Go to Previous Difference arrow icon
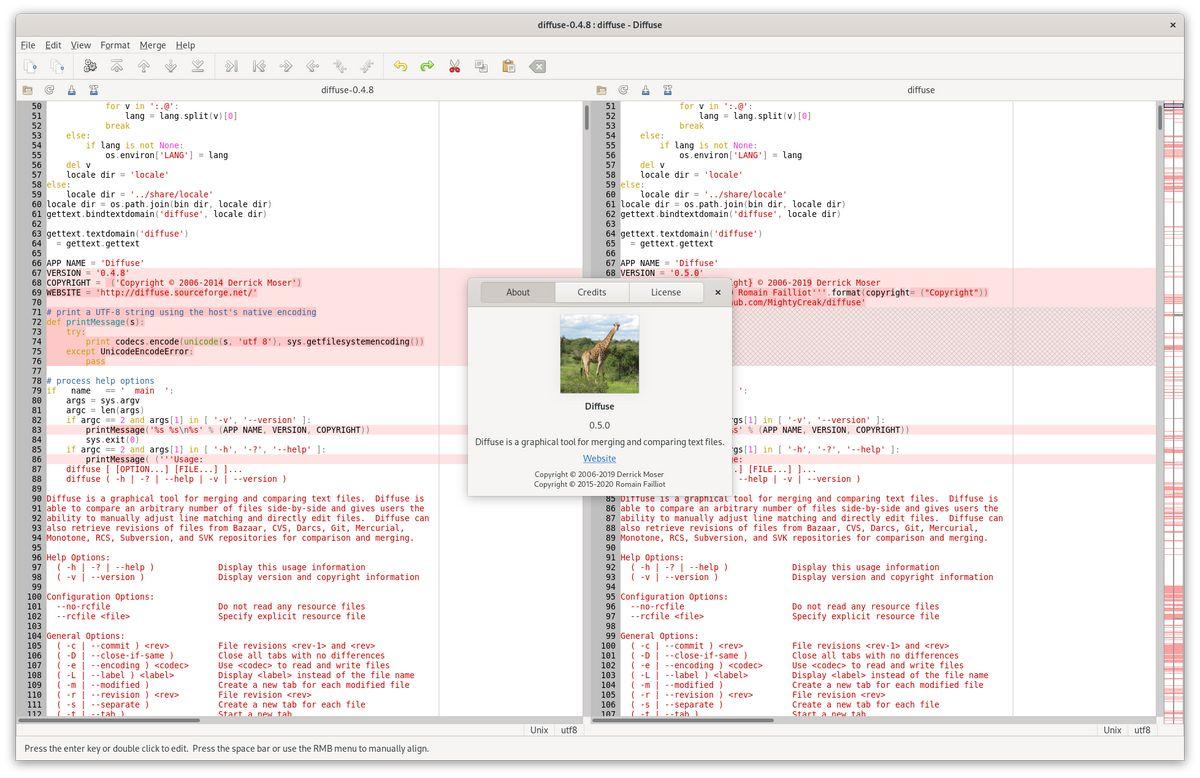This screenshot has height=778, width=1200. 144,66
